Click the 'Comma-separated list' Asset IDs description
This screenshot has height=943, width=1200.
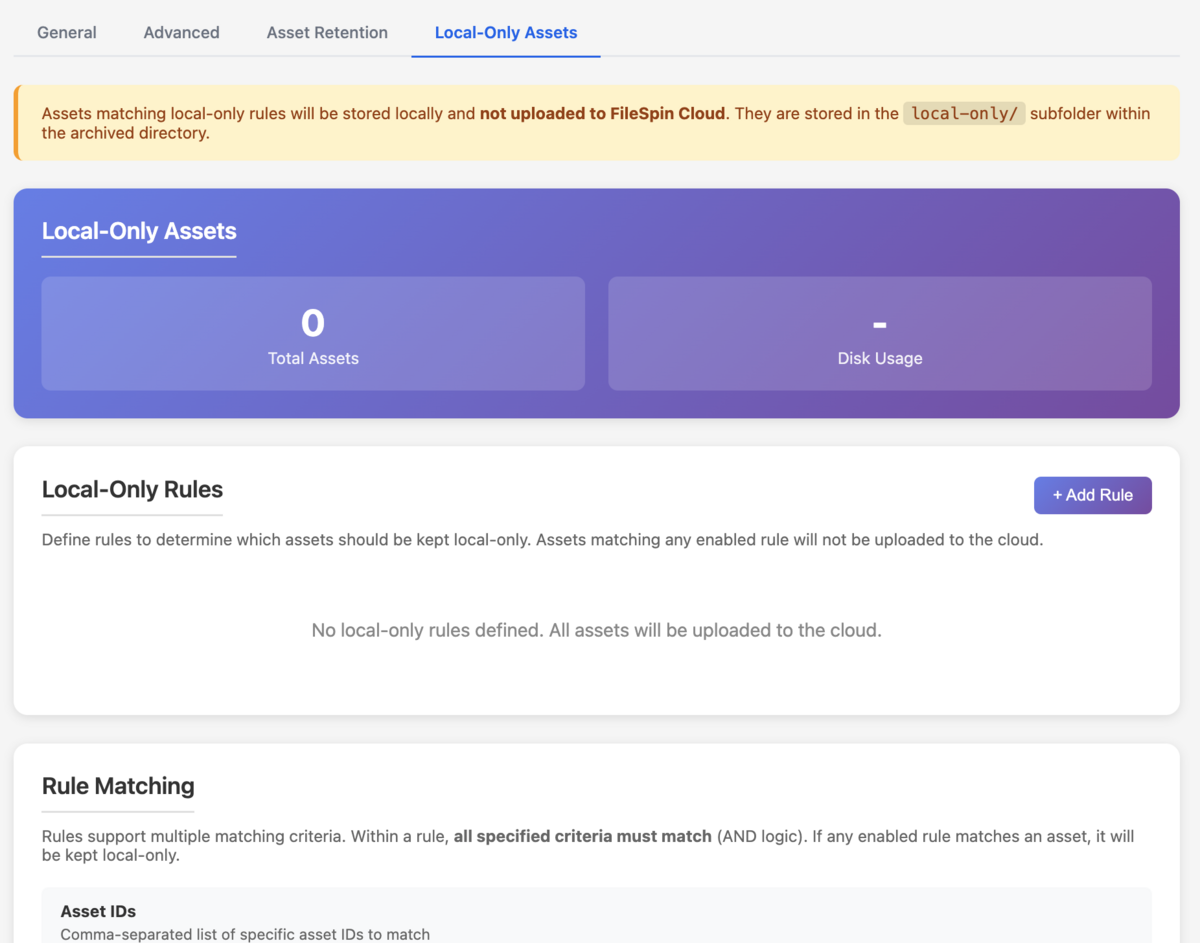(245, 934)
